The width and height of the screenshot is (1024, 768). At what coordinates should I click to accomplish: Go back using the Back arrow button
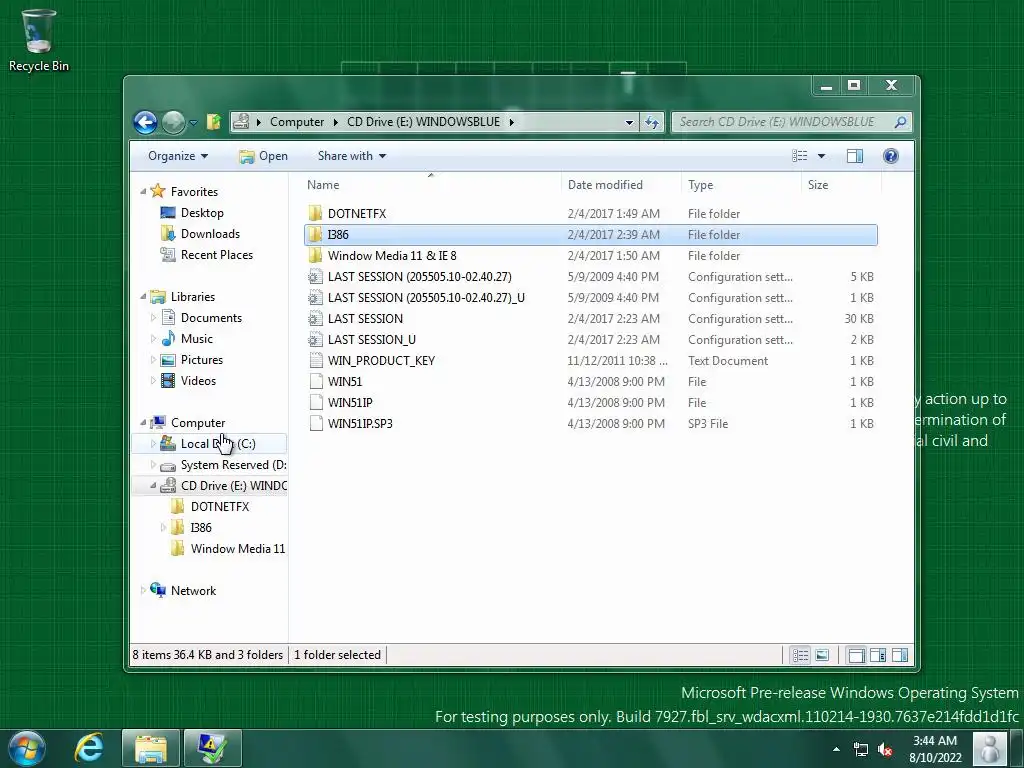click(x=145, y=122)
